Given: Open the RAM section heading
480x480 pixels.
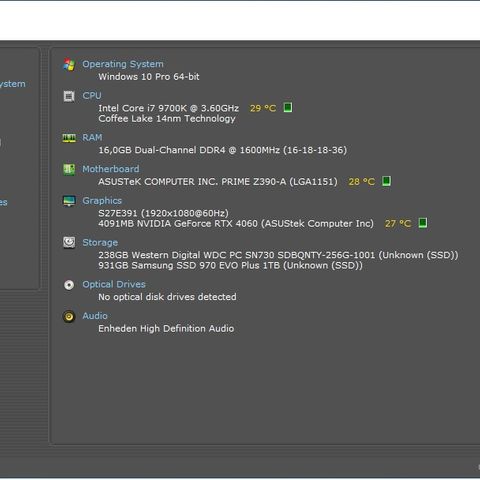Looking at the screenshot, I should [92, 137].
